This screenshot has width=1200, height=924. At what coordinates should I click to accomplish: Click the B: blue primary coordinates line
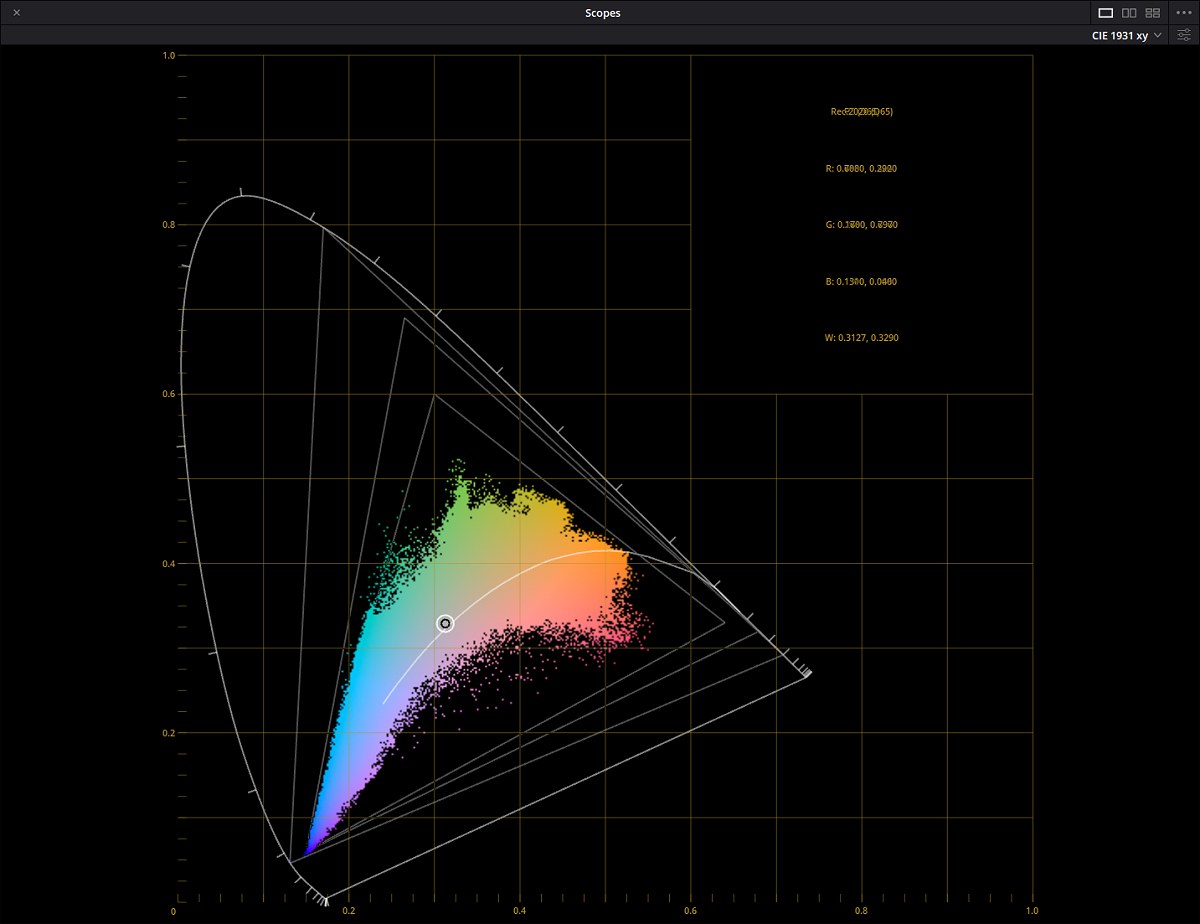point(861,282)
